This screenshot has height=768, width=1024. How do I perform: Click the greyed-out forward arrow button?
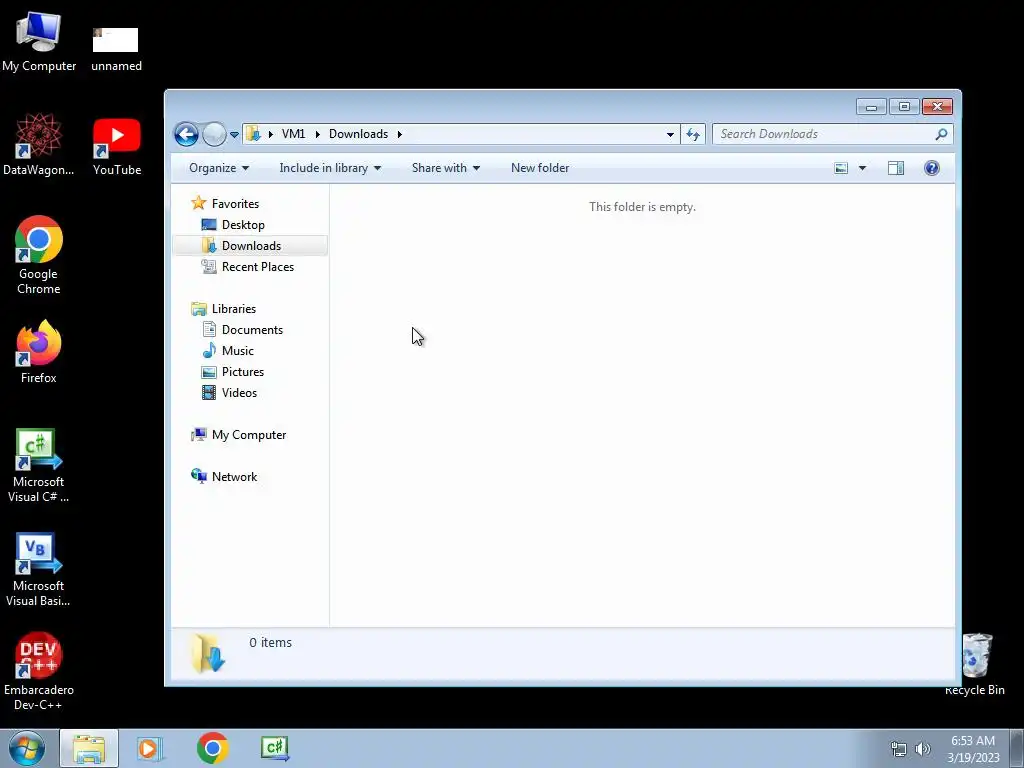(214, 135)
